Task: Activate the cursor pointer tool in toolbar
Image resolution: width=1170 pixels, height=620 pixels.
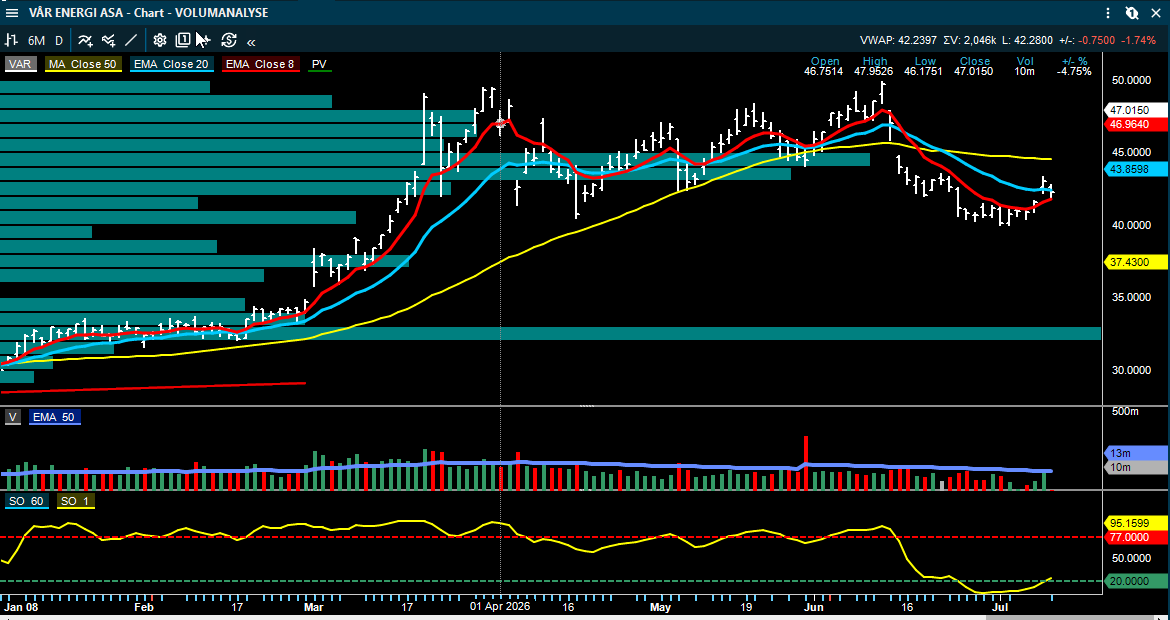Action: click(203, 40)
